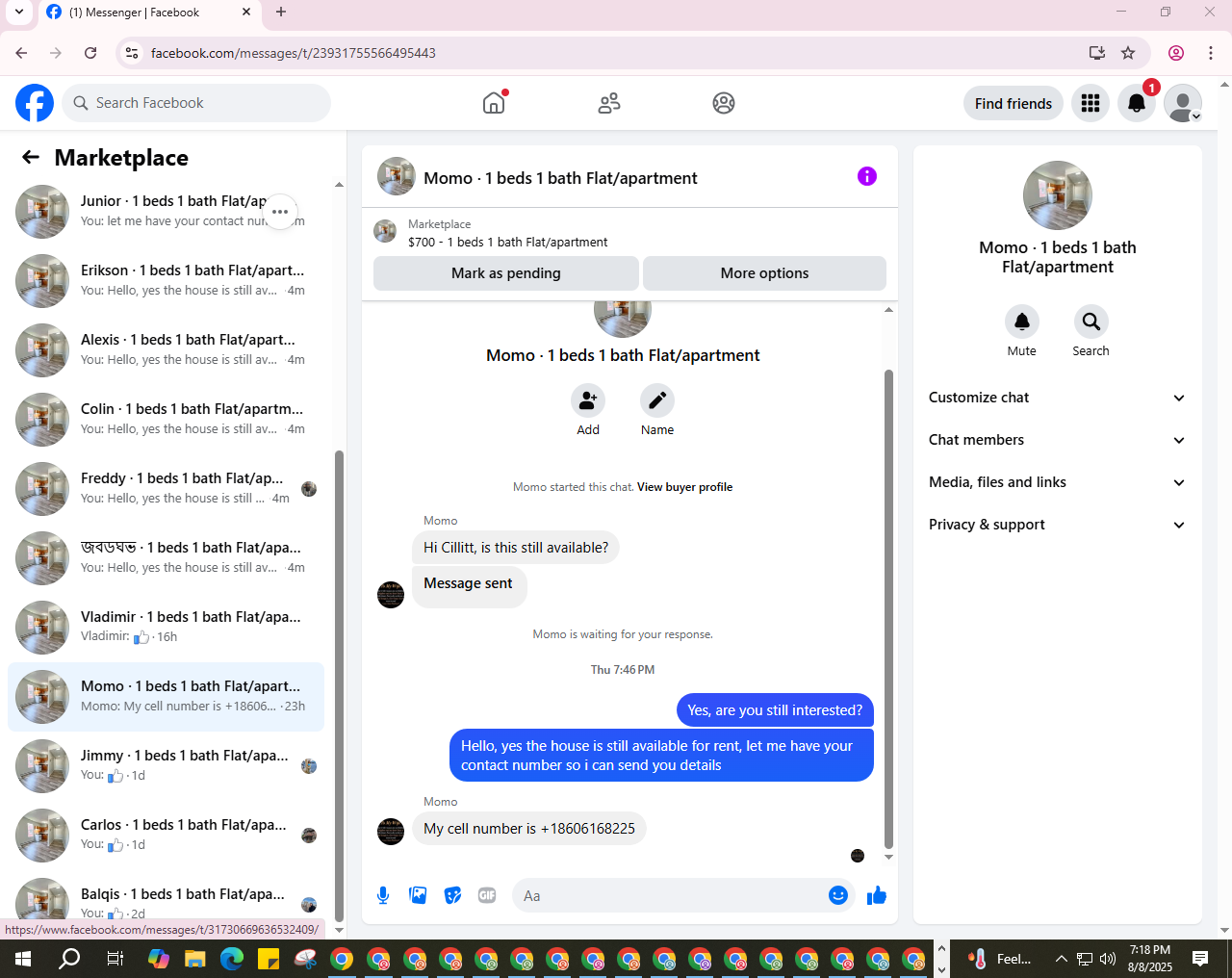Click the install app icon in address bar
Image resolution: width=1232 pixels, height=978 pixels.
pyautogui.click(x=1096, y=53)
